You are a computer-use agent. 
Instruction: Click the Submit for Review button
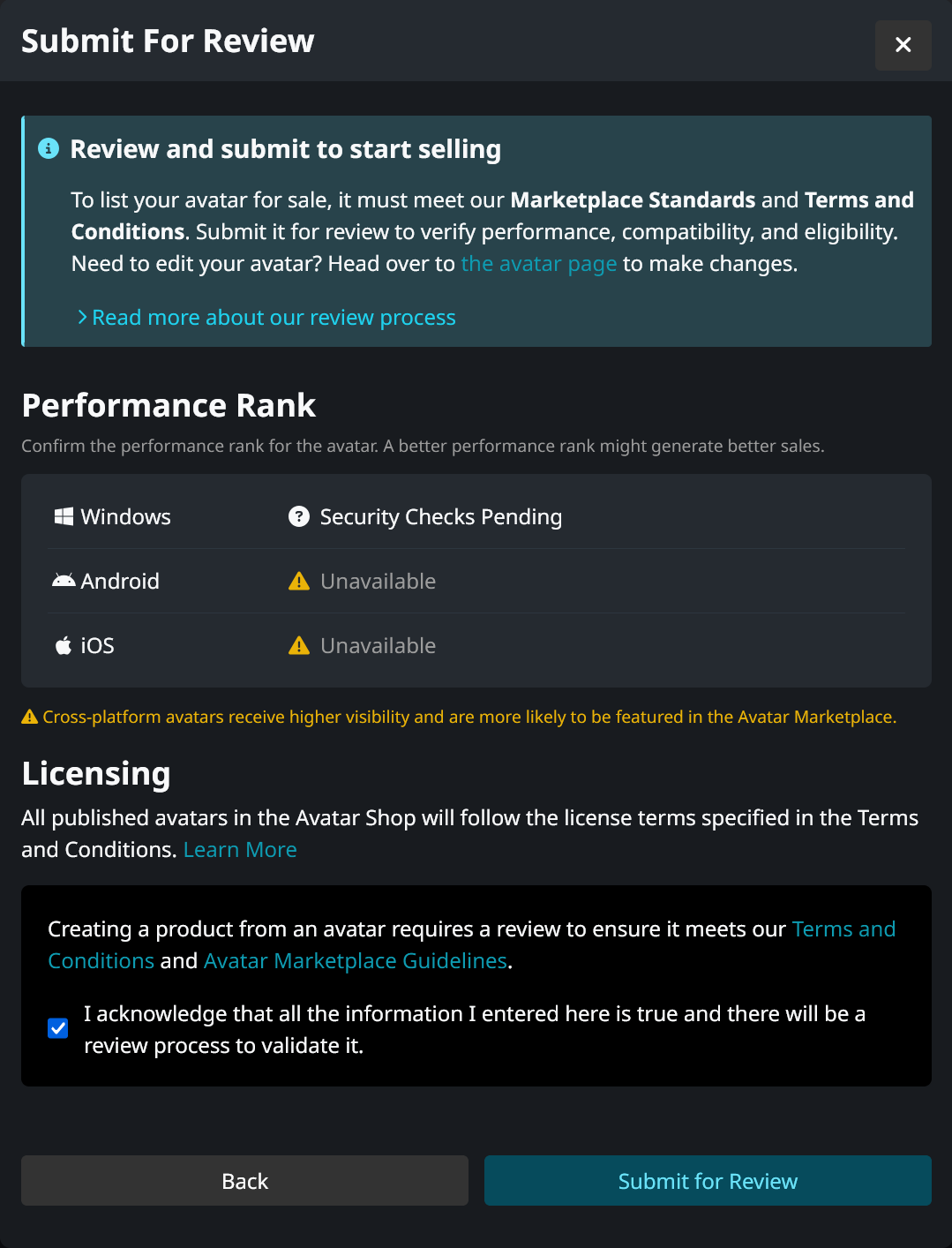(x=708, y=1181)
